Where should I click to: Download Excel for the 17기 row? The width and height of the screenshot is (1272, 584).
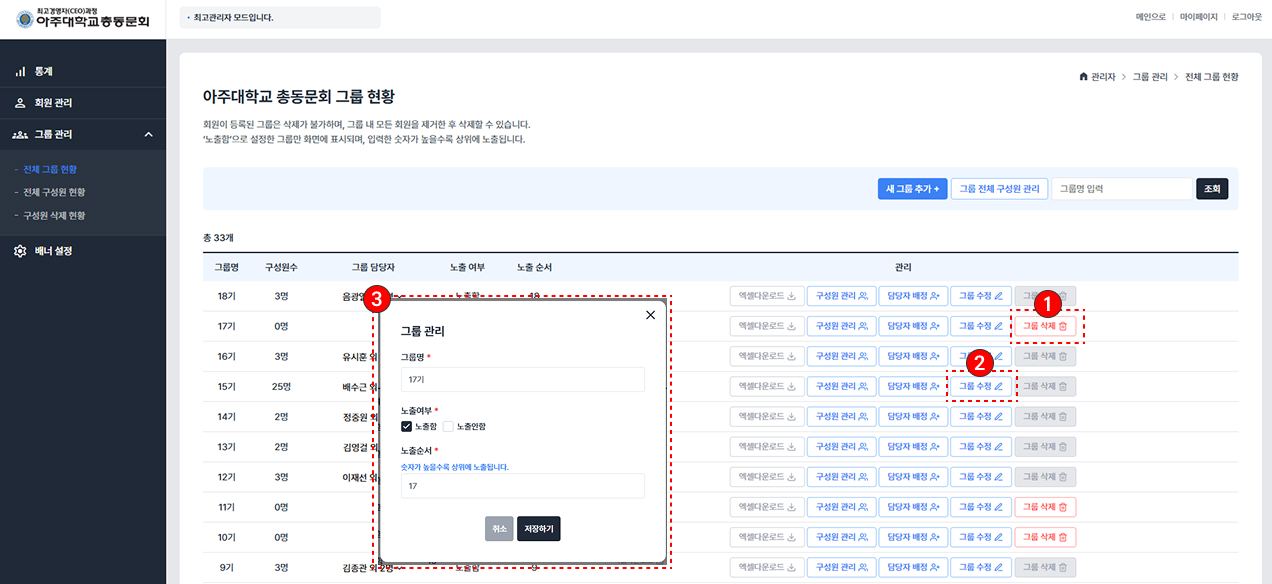767,326
